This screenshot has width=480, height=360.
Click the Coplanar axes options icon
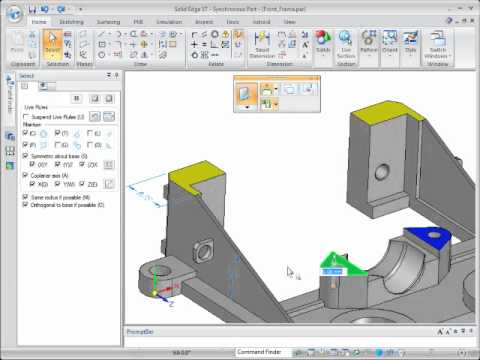(x=109, y=184)
